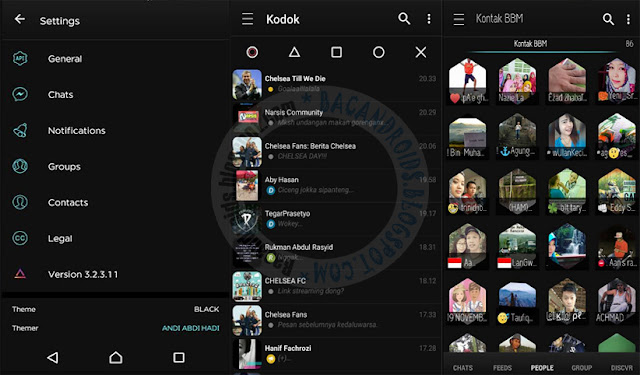The width and height of the screenshot is (640, 375).
Task: Open the DISCVR tab
Action: 622,368
